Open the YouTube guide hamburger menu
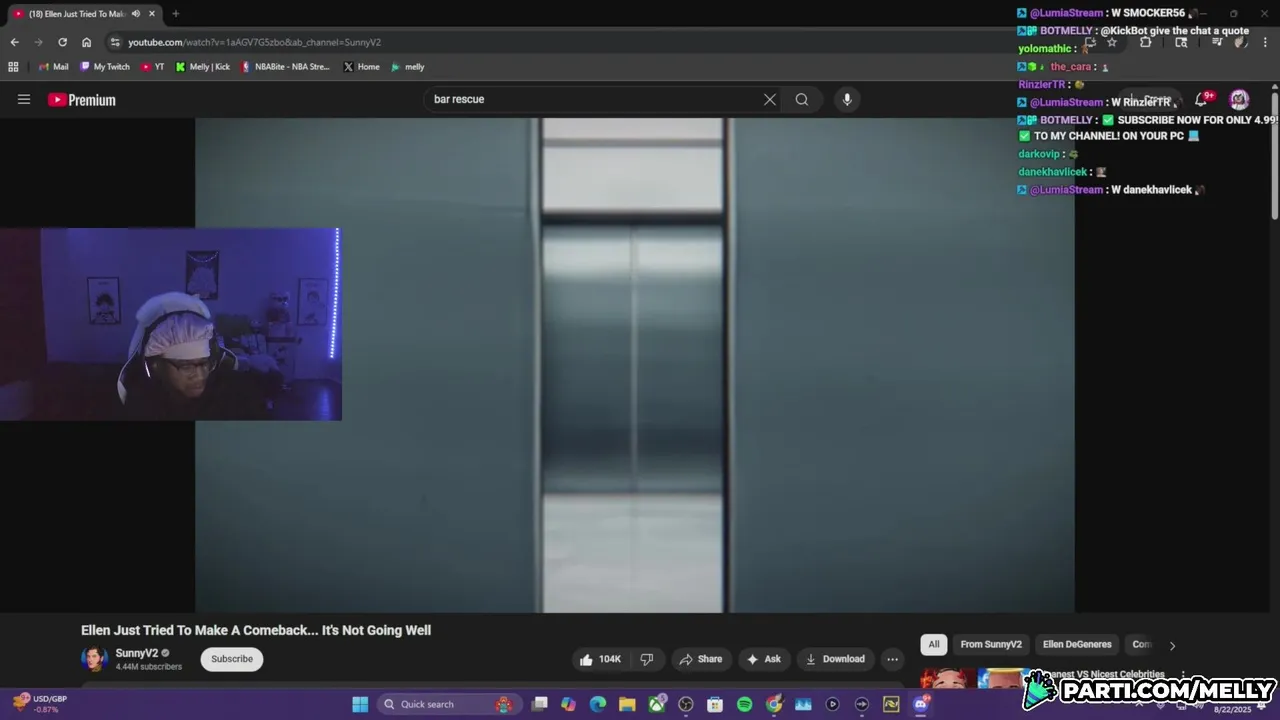1280x720 pixels. 24,99
